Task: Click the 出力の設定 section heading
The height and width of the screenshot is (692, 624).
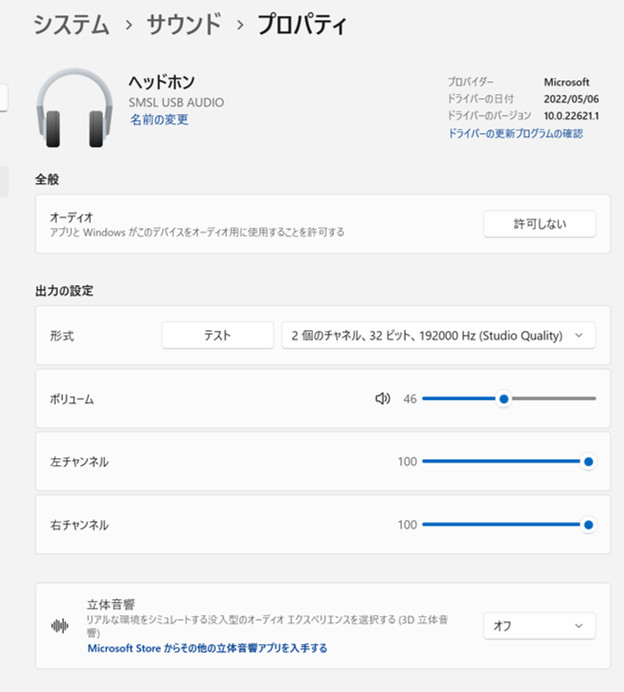Action: (x=64, y=291)
